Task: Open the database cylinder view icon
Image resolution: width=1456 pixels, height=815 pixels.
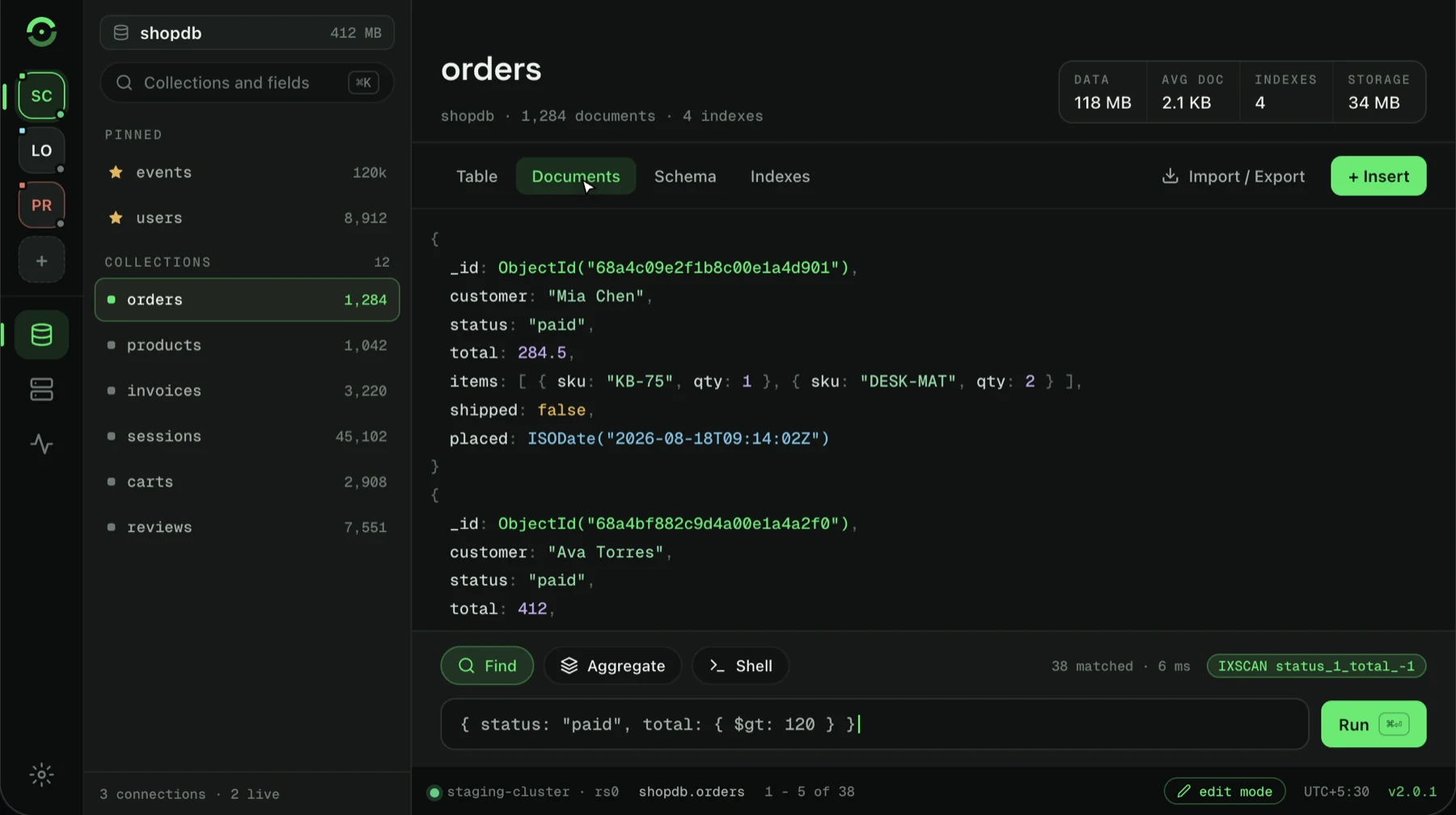Action: pyautogui.click(x=41, y=335)
